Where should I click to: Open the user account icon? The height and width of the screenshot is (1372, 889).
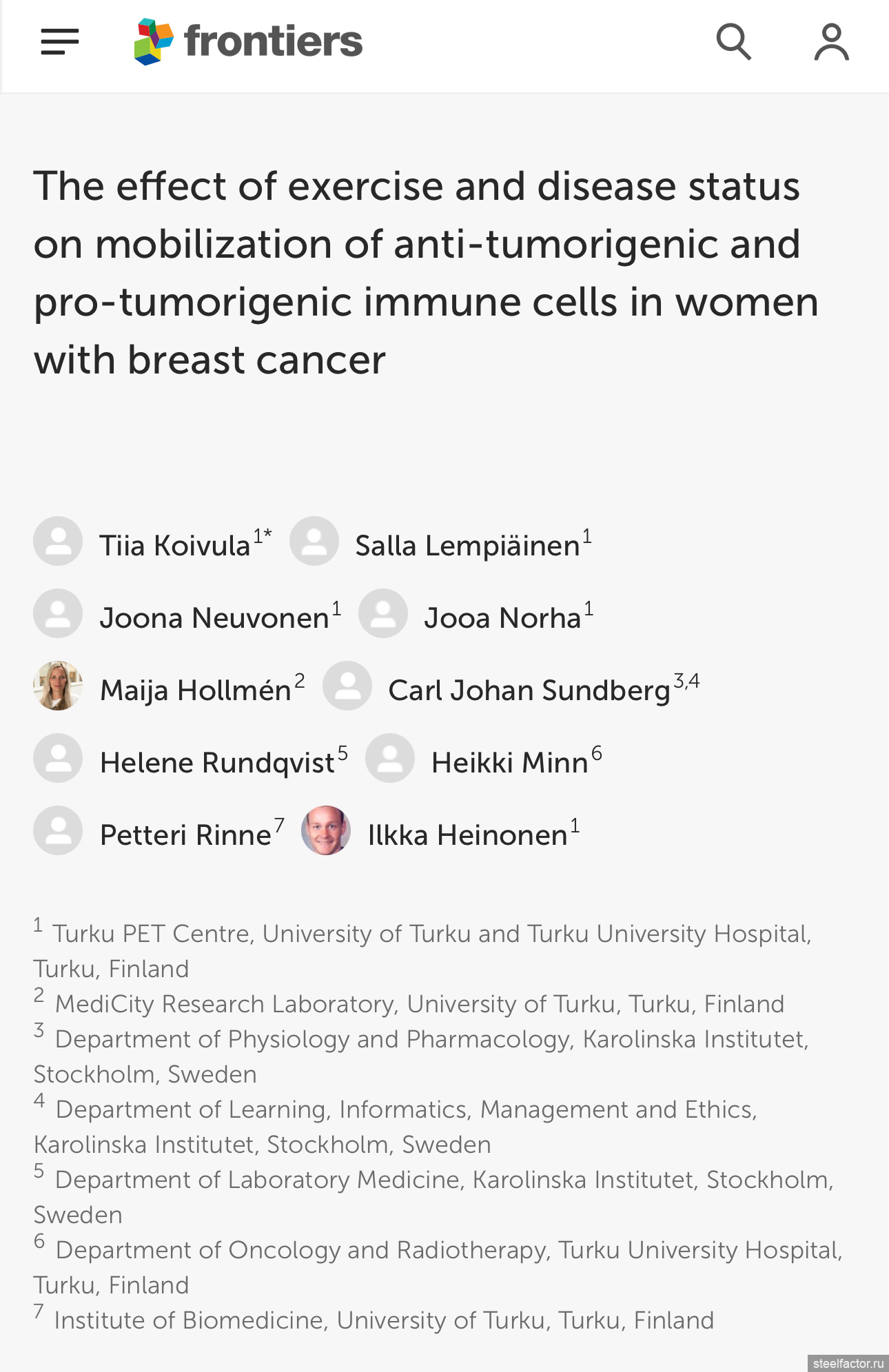tap(831, 42)
